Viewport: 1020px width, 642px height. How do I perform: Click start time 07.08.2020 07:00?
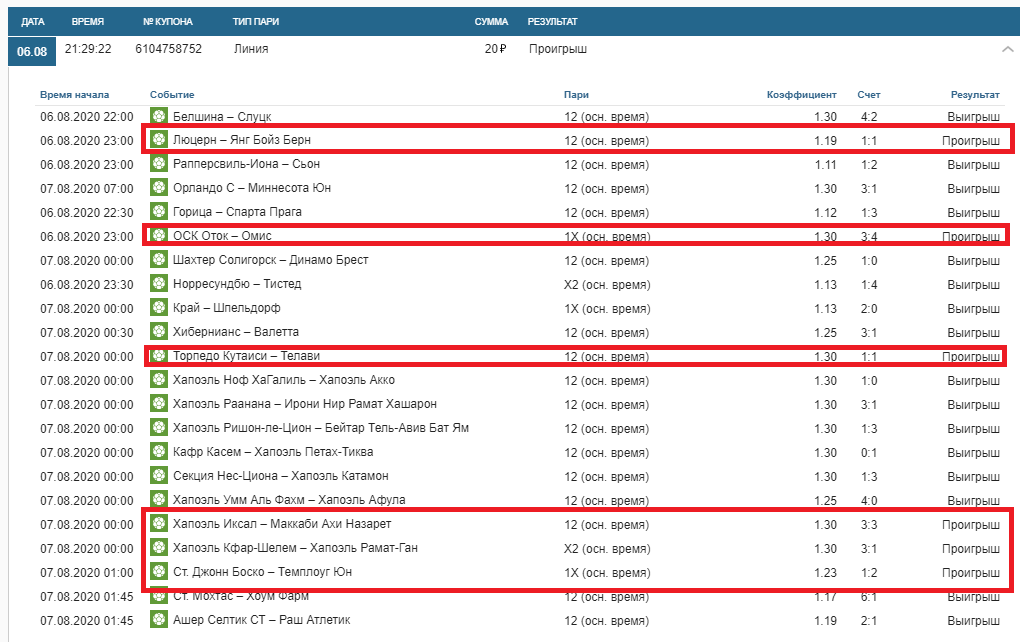(x=87, y=189)
